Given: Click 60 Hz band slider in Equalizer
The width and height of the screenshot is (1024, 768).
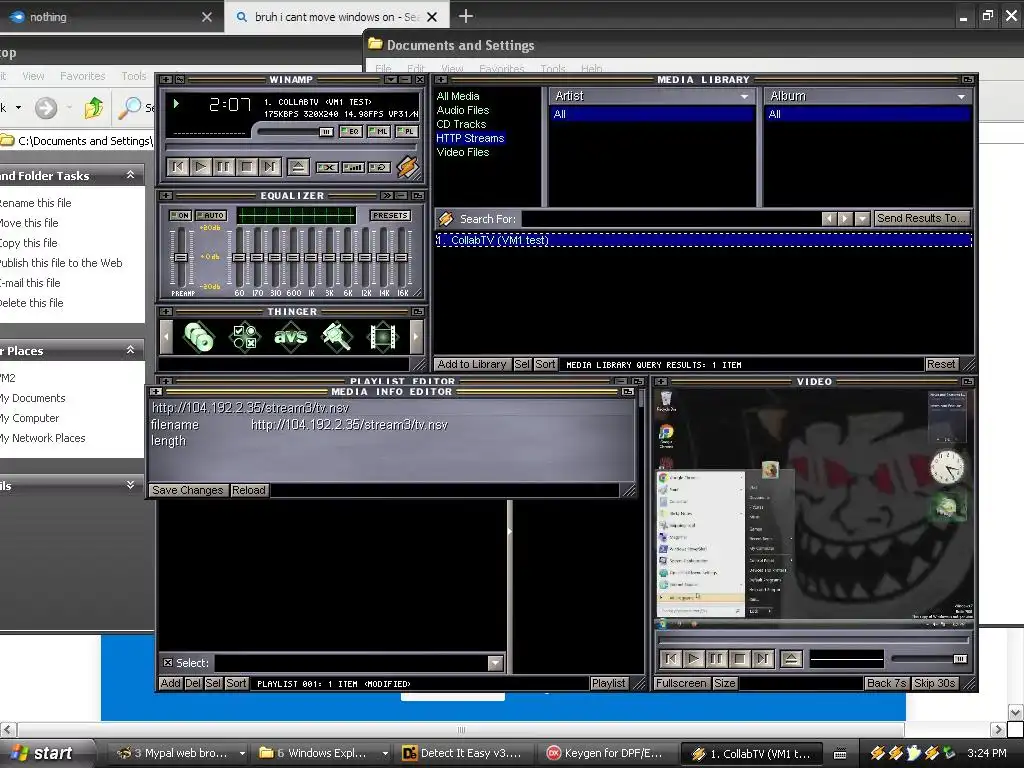Looking at the screenshot, I should (239, 257).
